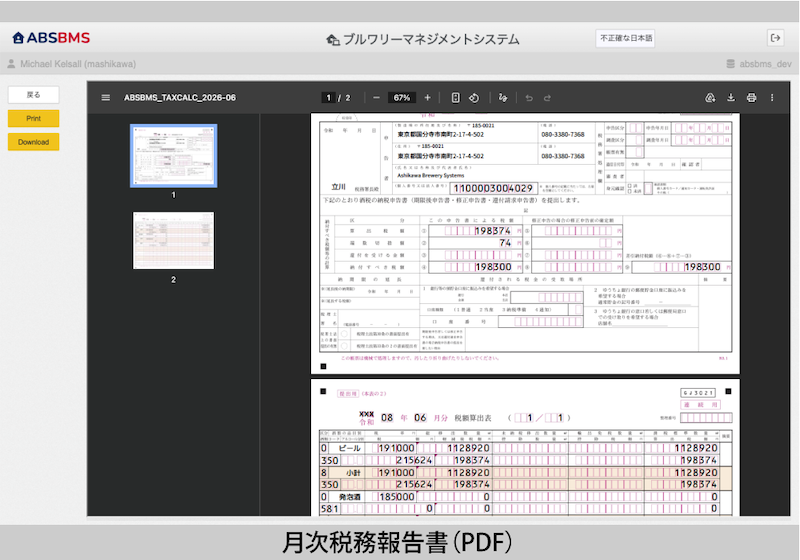Image resolution: width=800 pixels, height=560 pixels.
Task: Click the yellow Print button
Action: tap(34, 118)
